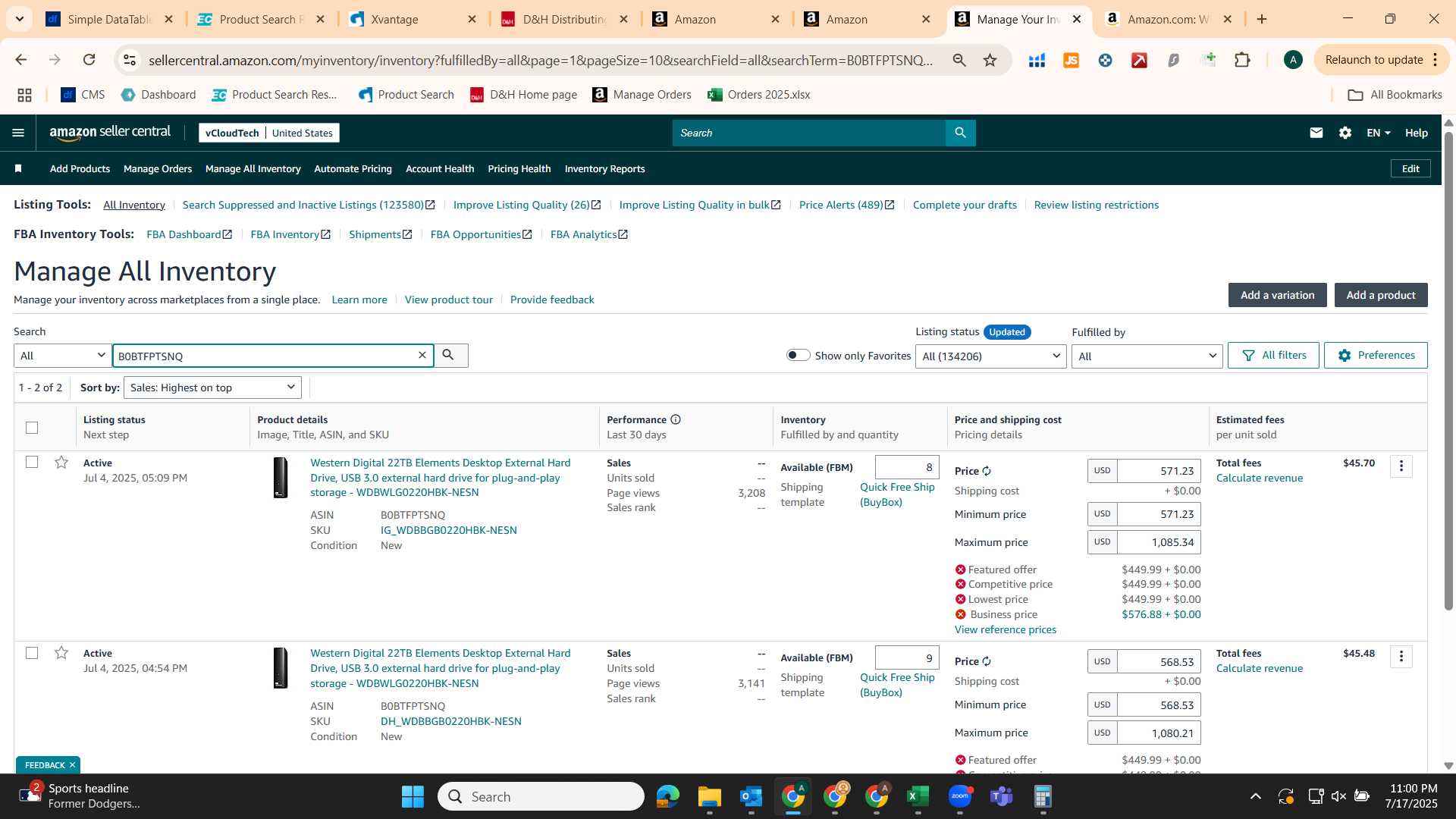This screenshot has height=819, width=1456.
Task: Open Outlook from the taskbar
Action: pos(751,796)
